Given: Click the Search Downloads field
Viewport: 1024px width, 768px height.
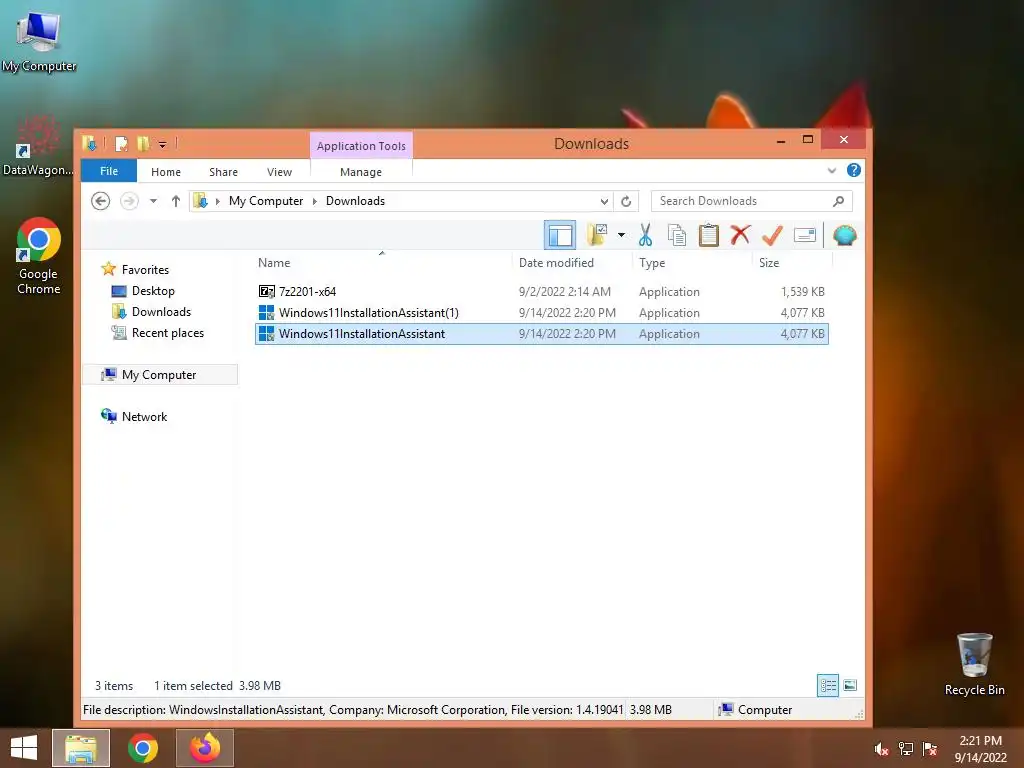Looking at the screenshot, I should coord(752,201).
